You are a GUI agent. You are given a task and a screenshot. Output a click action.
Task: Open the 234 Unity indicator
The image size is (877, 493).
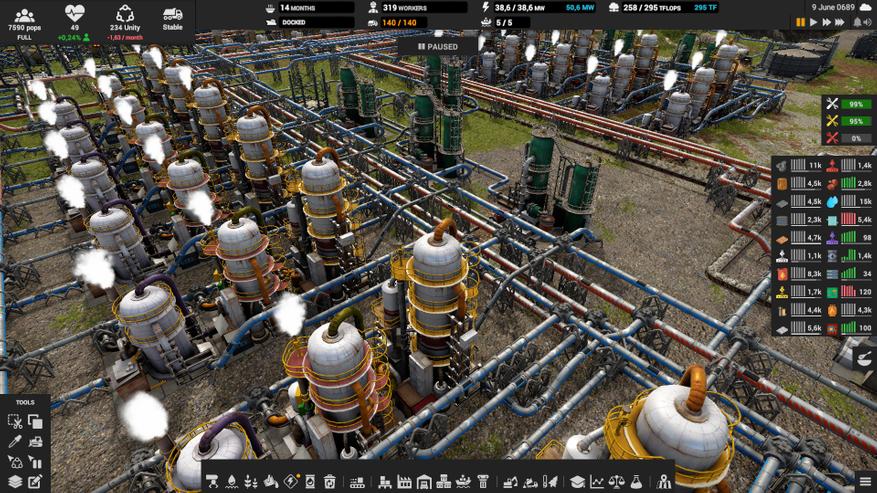(125, 22)
